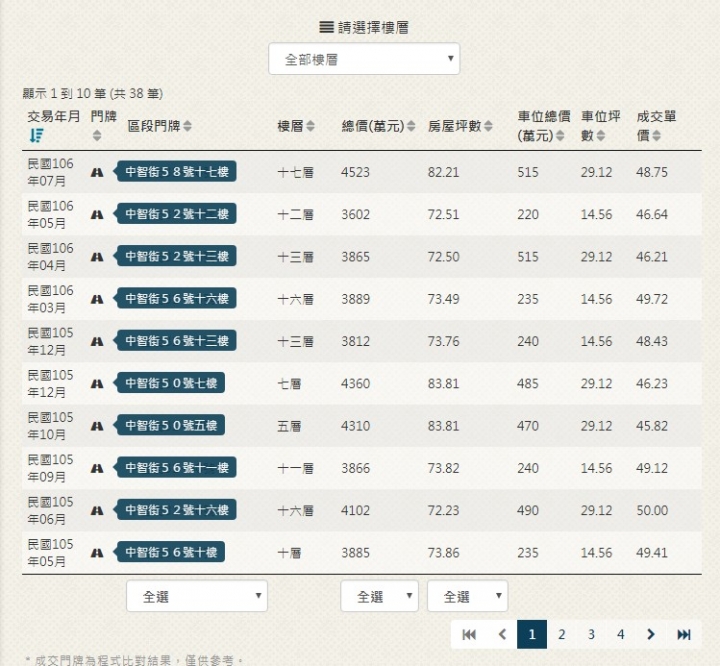Click road icon for 中智街56號十樓
The height and width of the screenshot is (666, 720).
click(x=96, y=553)
